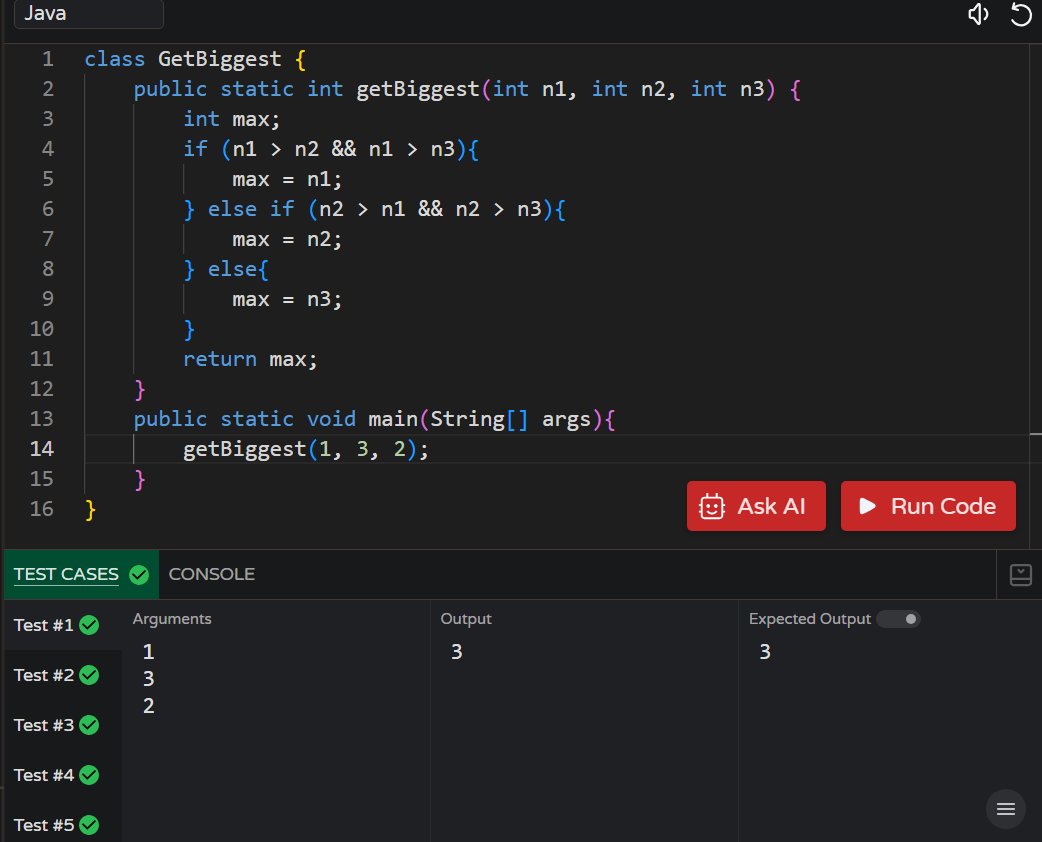The width and height of the screenshot is (1042, 842).
Task: Click the Ask AI button
Action: [x=756, y=506]
